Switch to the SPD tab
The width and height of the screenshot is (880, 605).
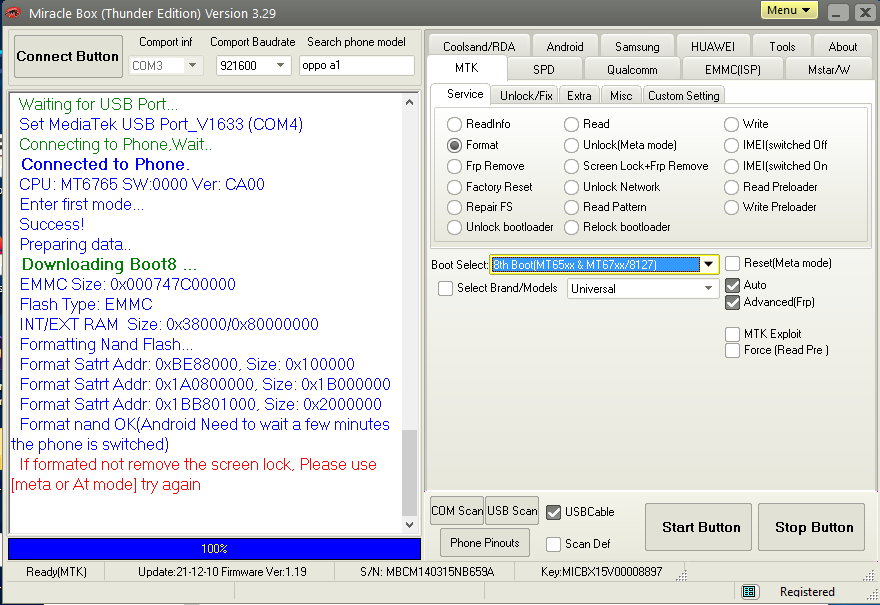click(543, 70)
